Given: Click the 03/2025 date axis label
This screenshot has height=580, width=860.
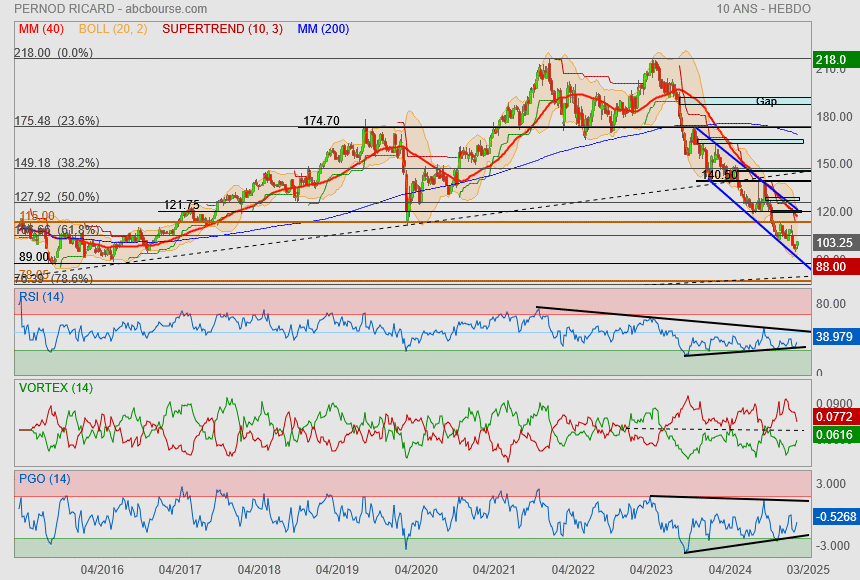Looking at the screenshot, I should click(808, 570).
